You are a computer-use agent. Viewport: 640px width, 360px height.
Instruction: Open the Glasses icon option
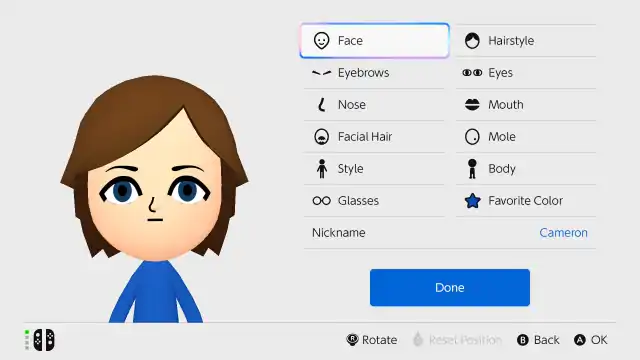[322, 200]
